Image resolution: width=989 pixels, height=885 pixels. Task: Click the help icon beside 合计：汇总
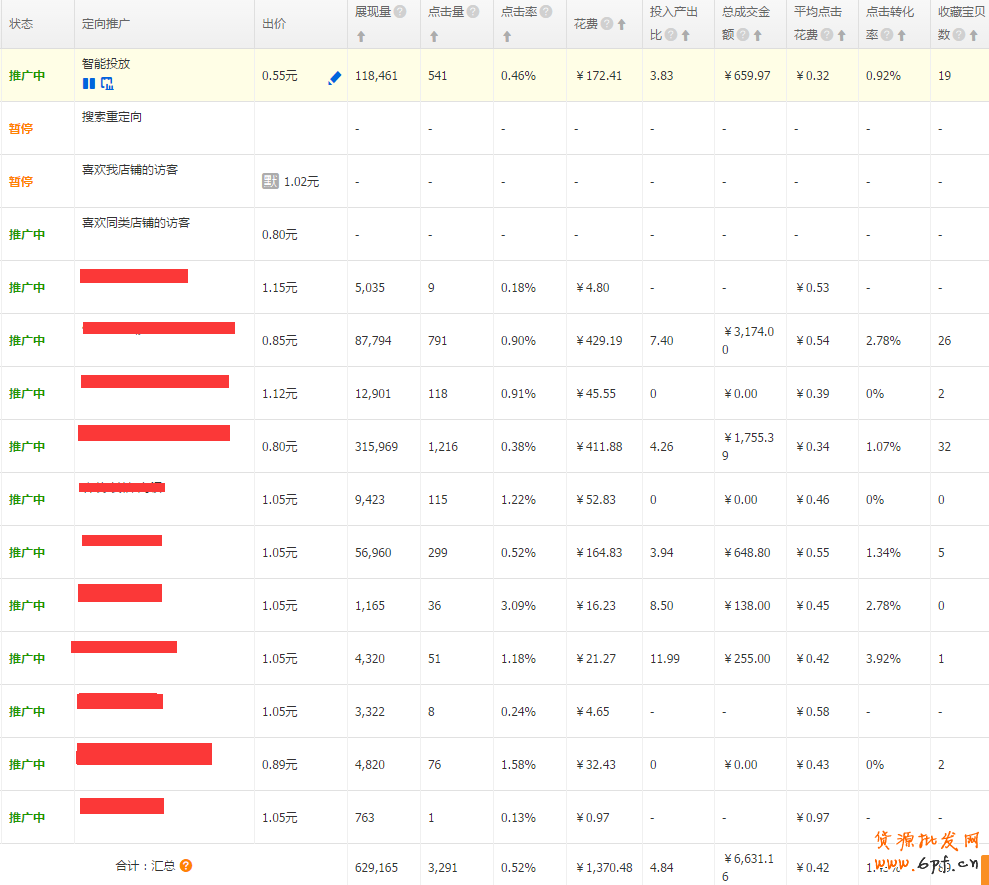click(186, 866)
